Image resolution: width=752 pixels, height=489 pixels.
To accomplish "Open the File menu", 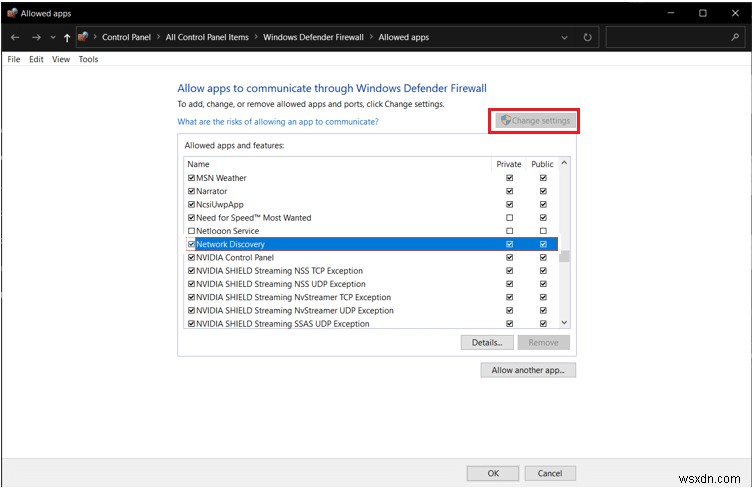I will [x=14, y=59].
